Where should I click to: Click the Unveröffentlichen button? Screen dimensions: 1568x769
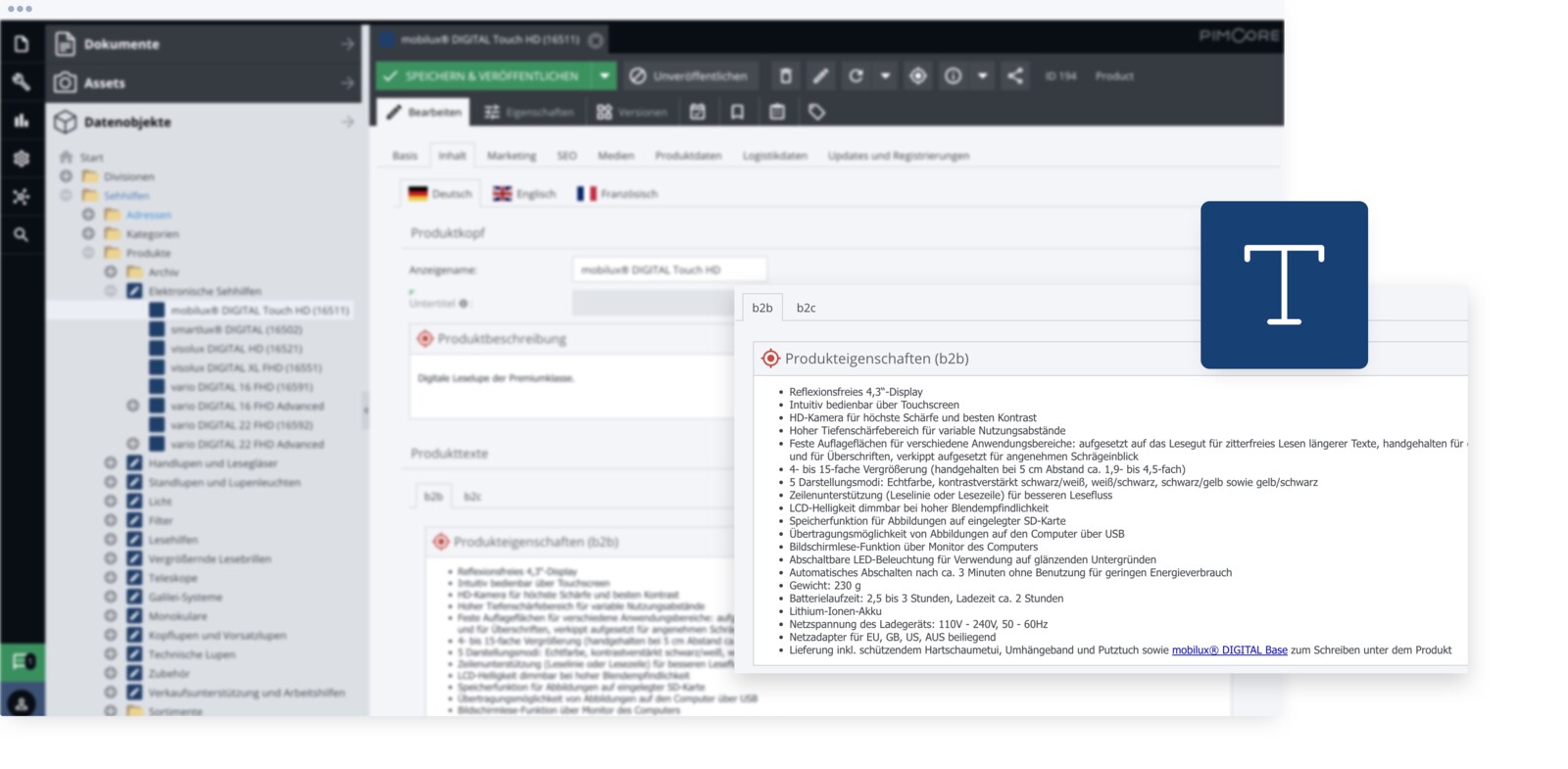click(689, 75)
